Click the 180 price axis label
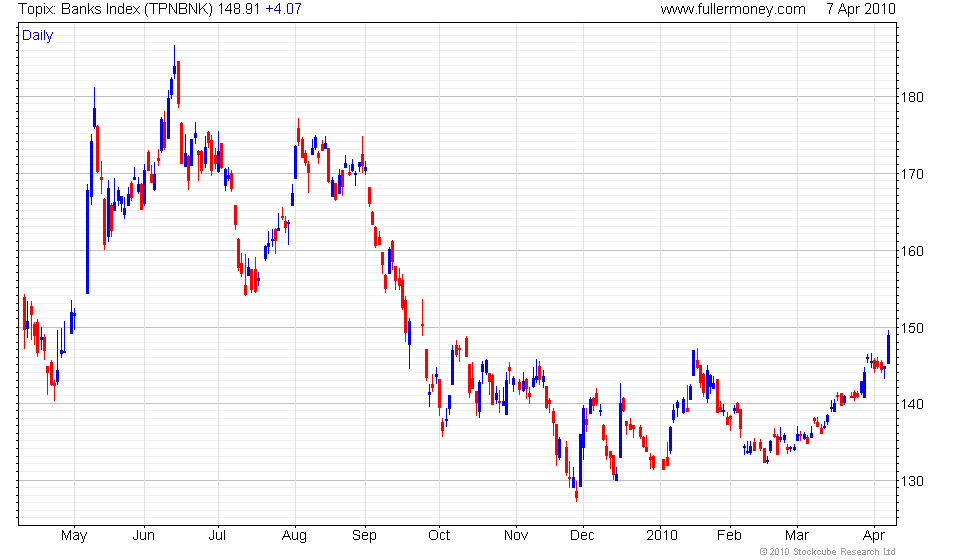This screenshot has height=560, width=980. click(x=911, y=97)
